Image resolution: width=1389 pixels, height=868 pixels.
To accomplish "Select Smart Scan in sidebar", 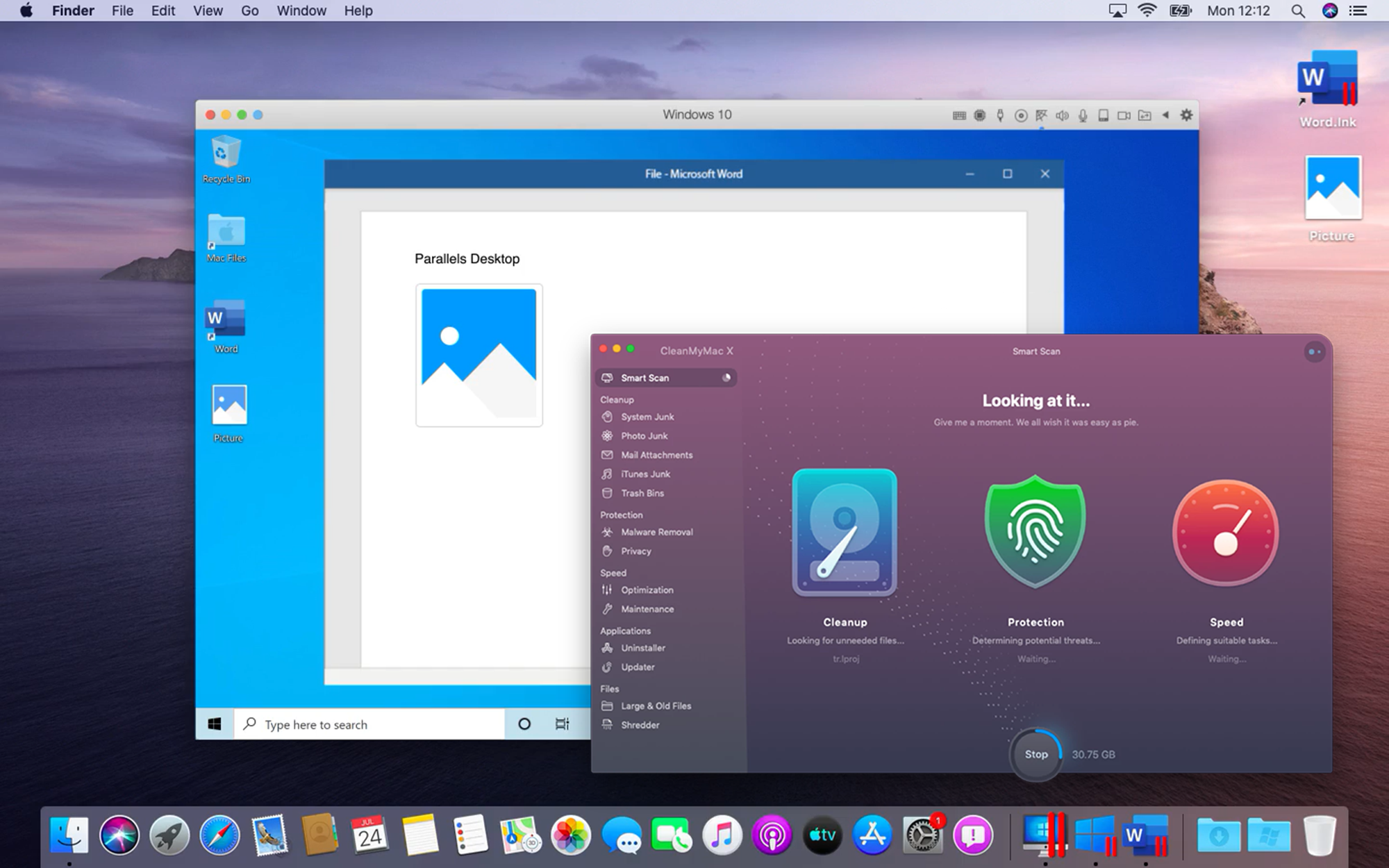I will click(665, 378).
